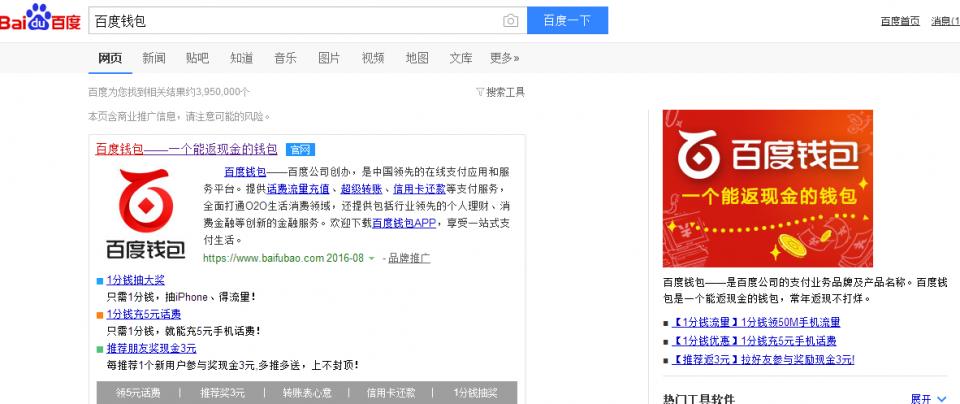This screenshot has width=960, height=404.
Task: Click the 官网 badge
Action: pos(300,149)
